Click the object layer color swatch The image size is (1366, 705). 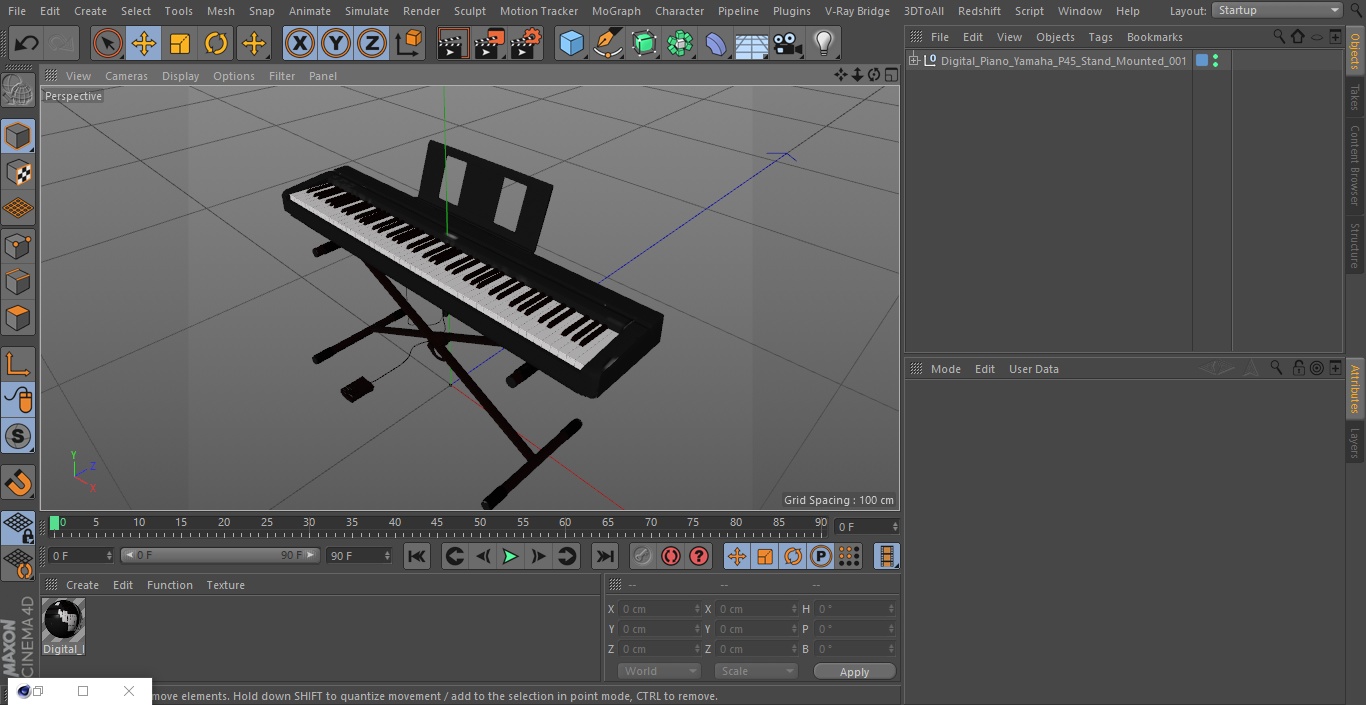coord(1202,61)
